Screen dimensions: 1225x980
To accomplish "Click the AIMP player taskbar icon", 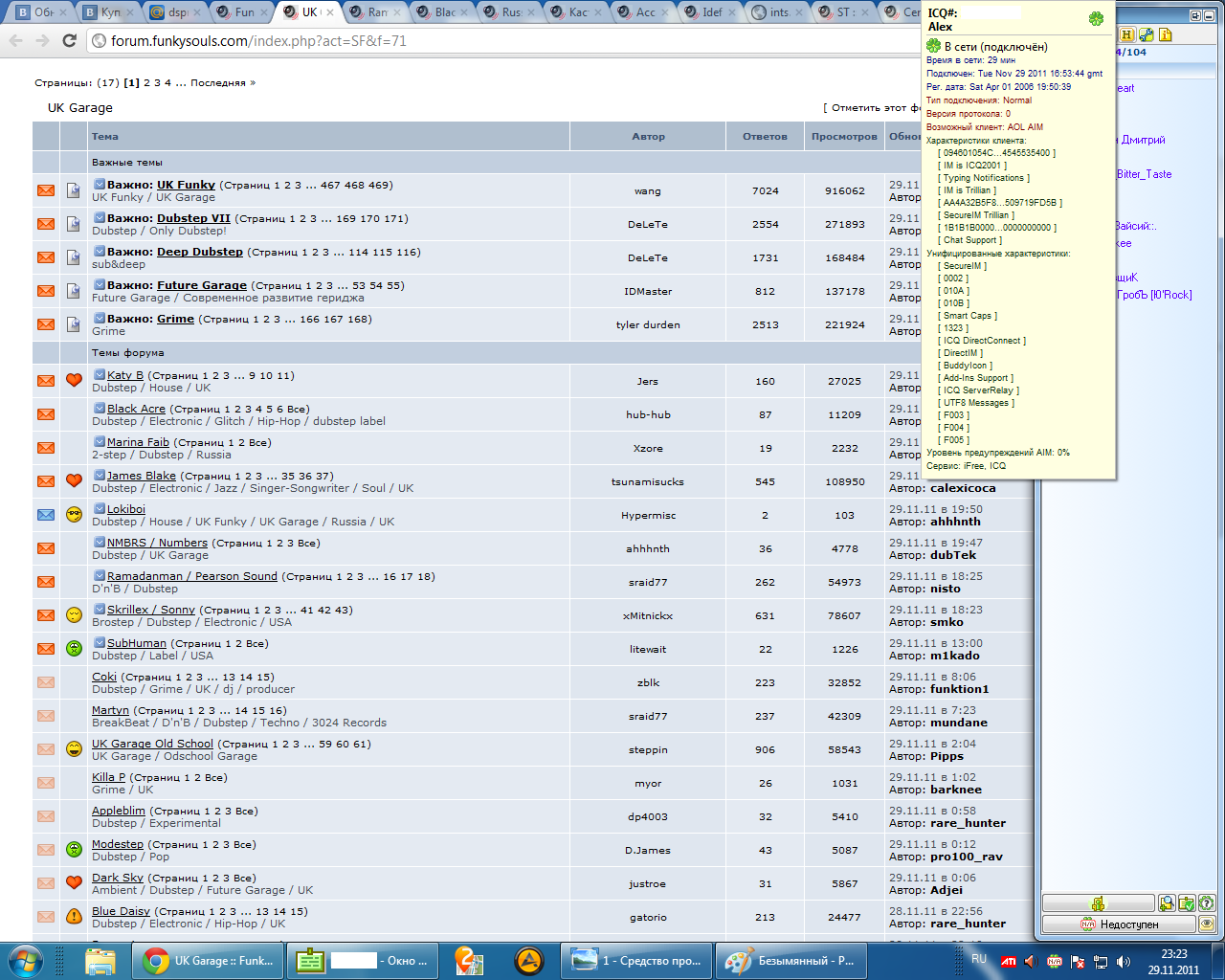I will [x=529, y=960].
